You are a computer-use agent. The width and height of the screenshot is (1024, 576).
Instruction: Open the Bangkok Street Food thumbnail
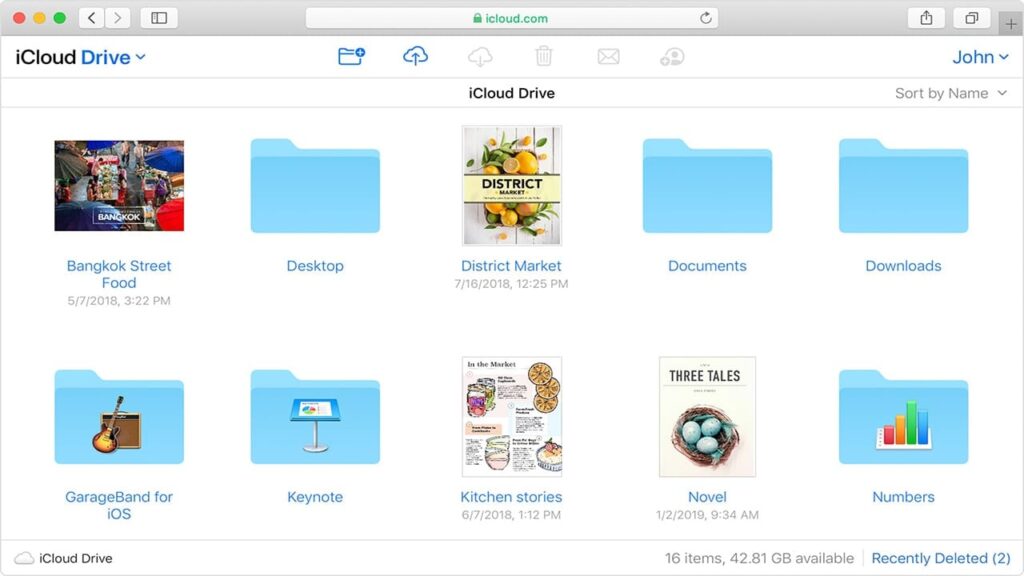pyautogui.click(x=118, y=184)
